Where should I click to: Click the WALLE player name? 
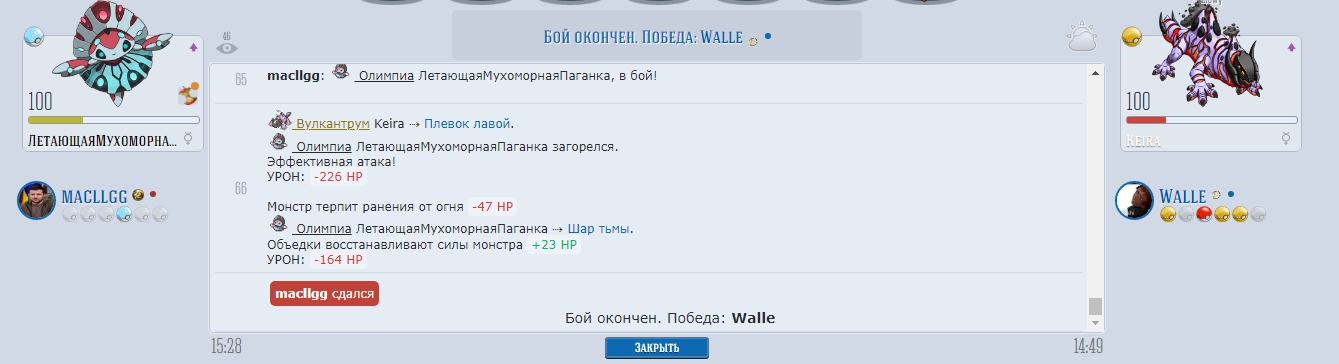click(x=1183, y=195)
